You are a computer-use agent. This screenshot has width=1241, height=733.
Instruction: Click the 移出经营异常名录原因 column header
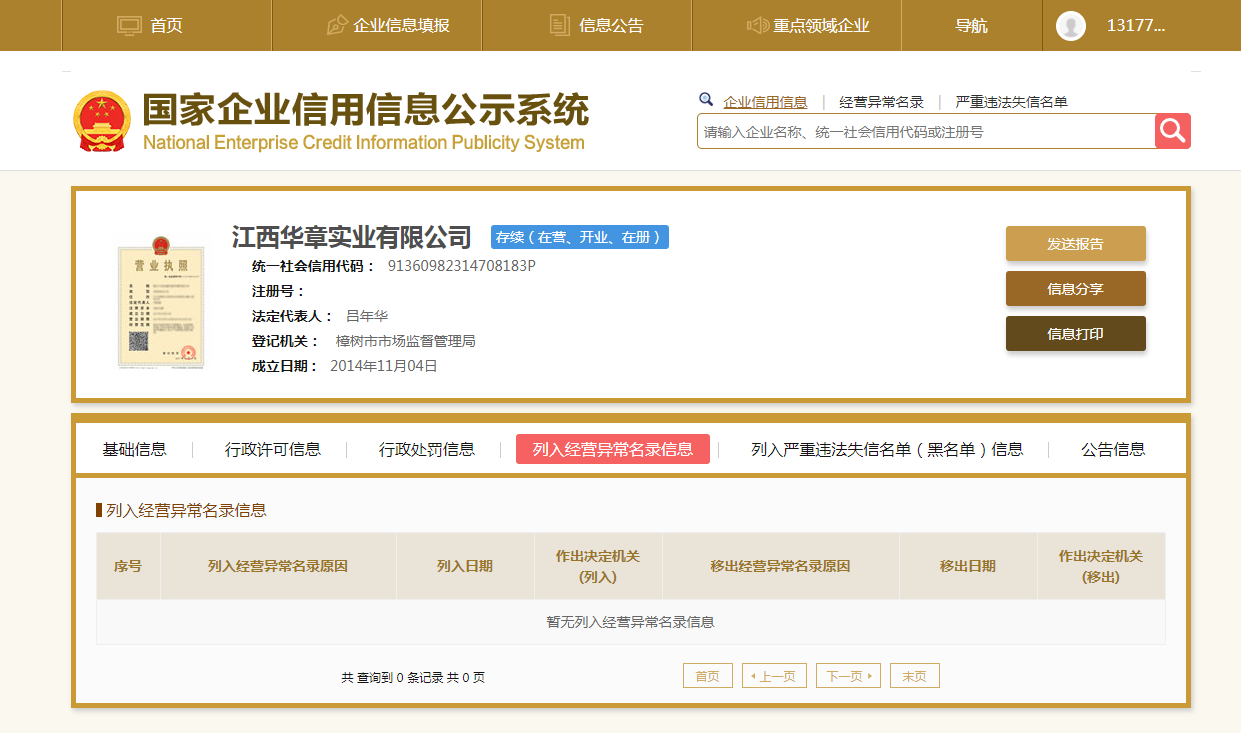pos(781,566)
